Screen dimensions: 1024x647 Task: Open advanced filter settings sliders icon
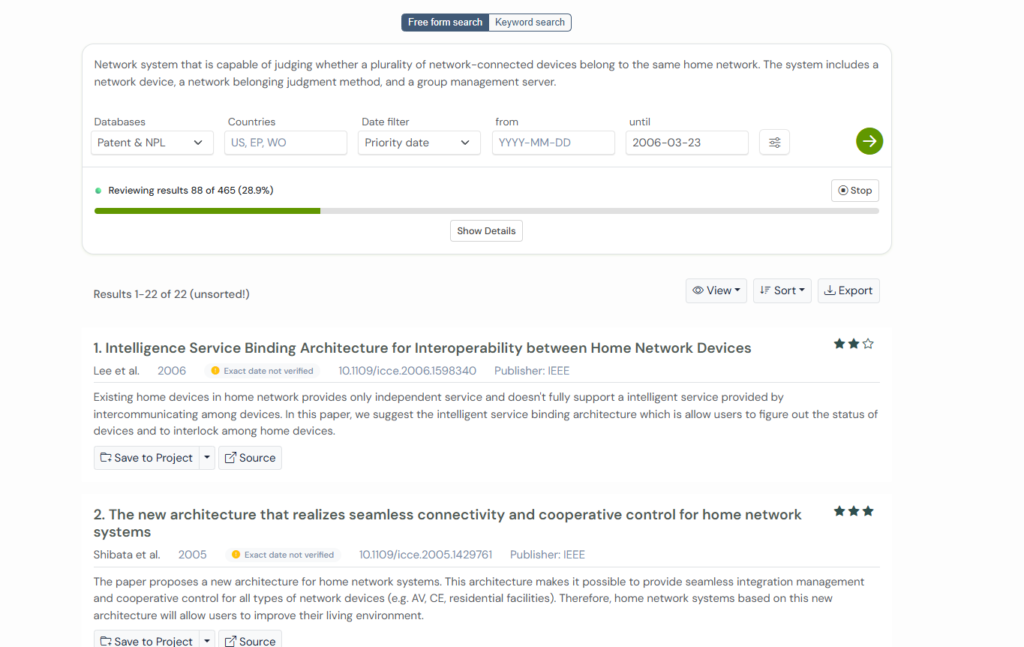tap(774, 143)
